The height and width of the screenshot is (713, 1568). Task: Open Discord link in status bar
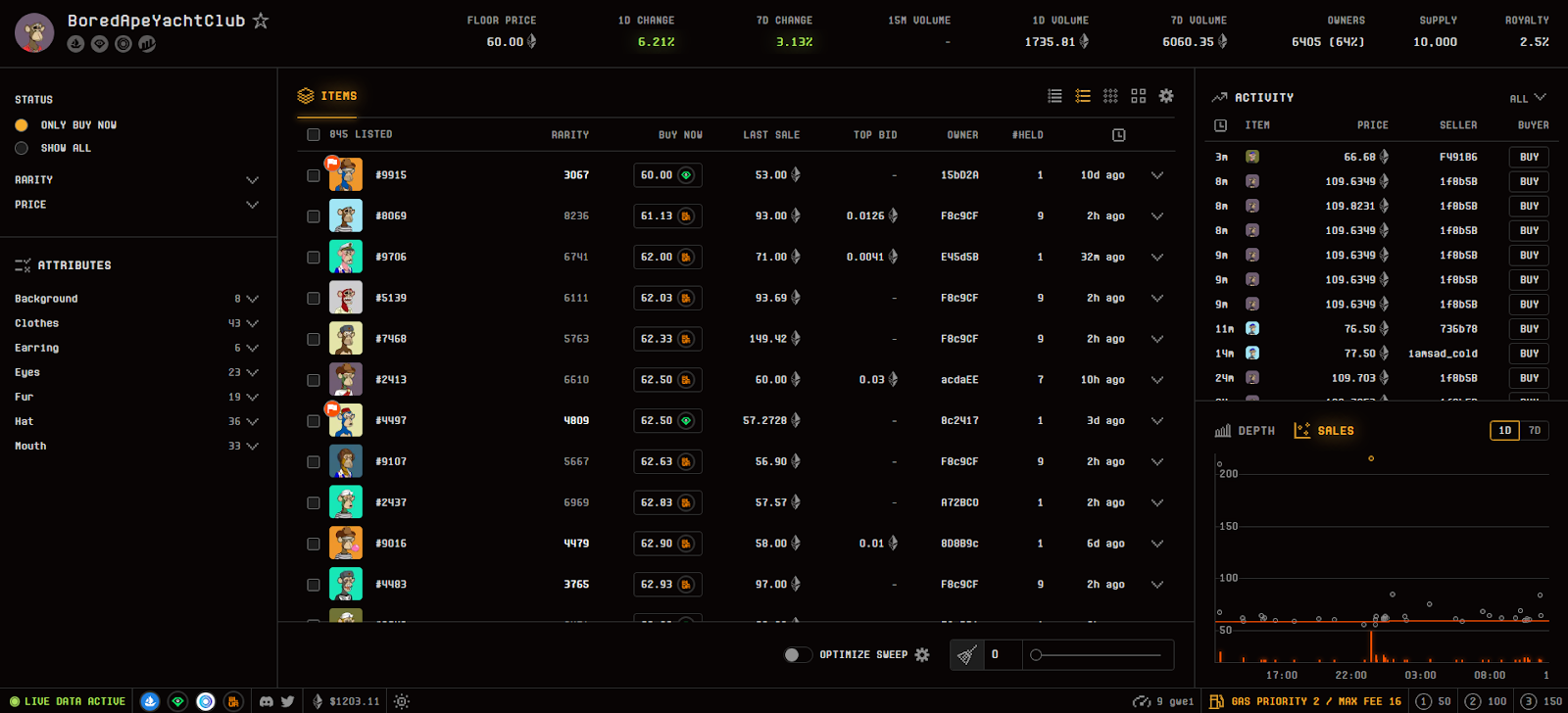click(x=267, y=701)
